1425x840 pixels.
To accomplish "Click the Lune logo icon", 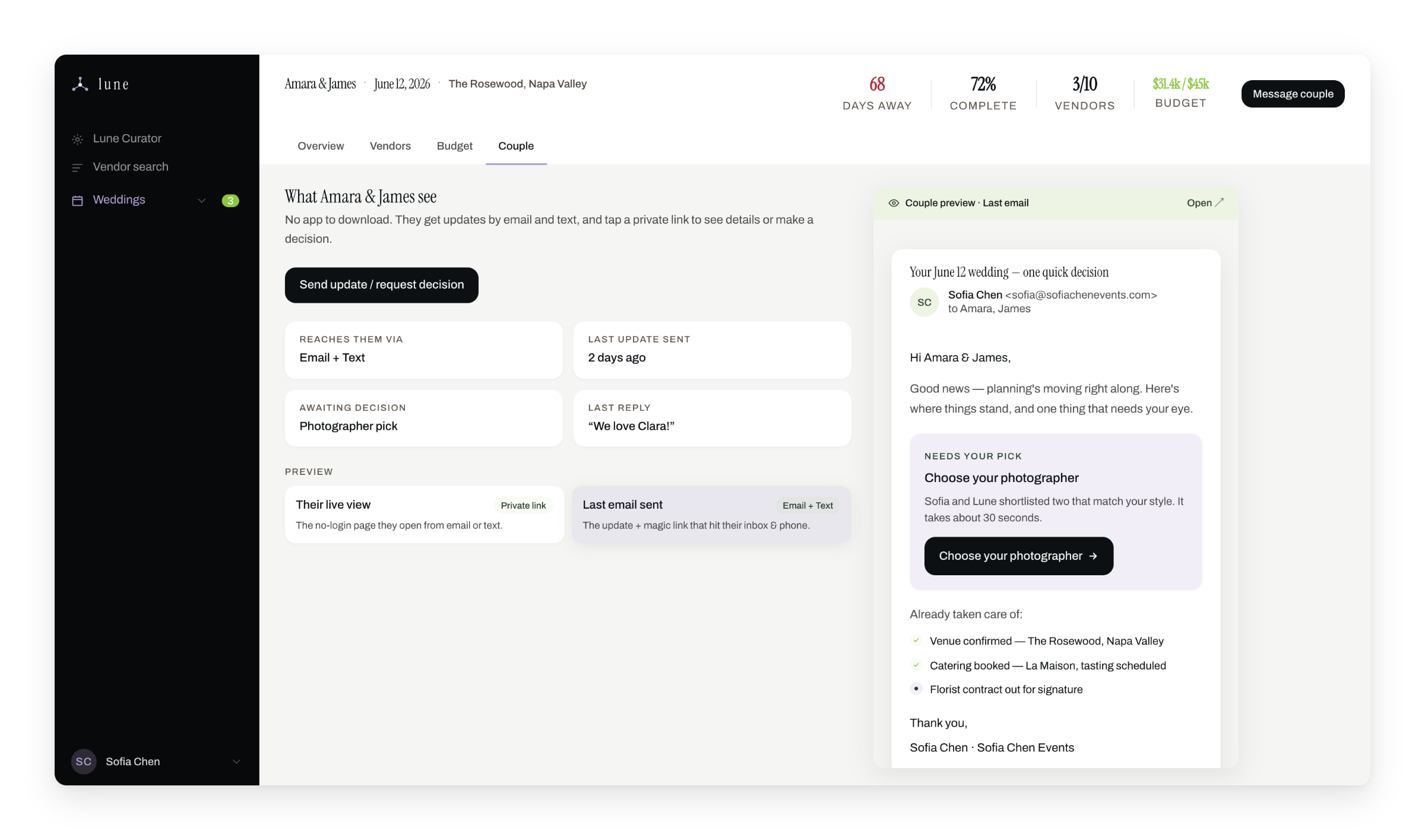I will click(80, 84).
